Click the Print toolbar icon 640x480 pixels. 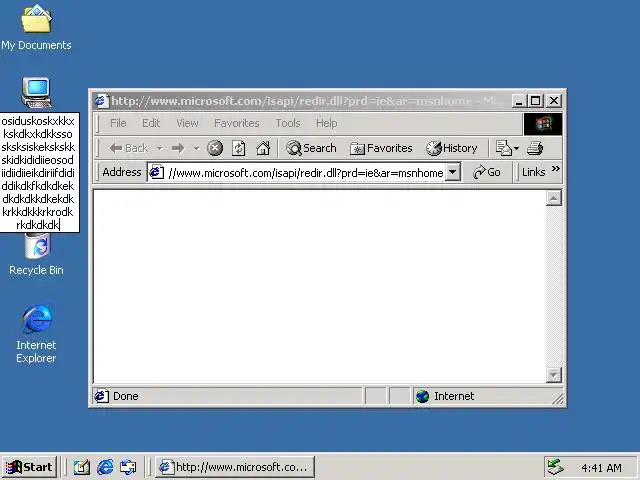(x=535, y=148)
